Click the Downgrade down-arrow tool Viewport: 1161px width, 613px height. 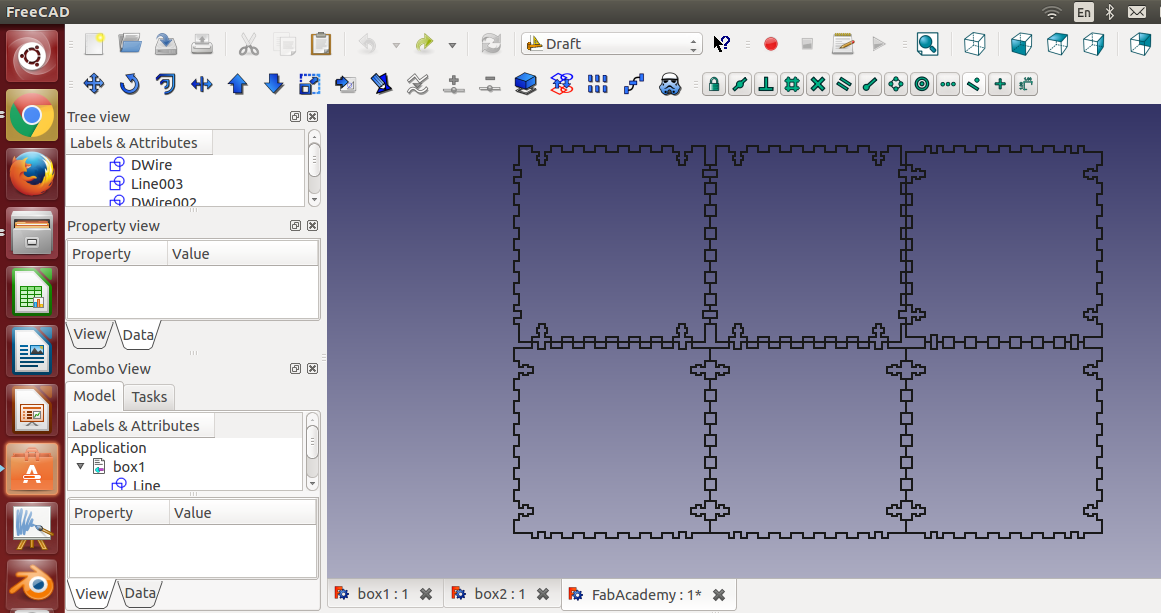pos(274,84)
